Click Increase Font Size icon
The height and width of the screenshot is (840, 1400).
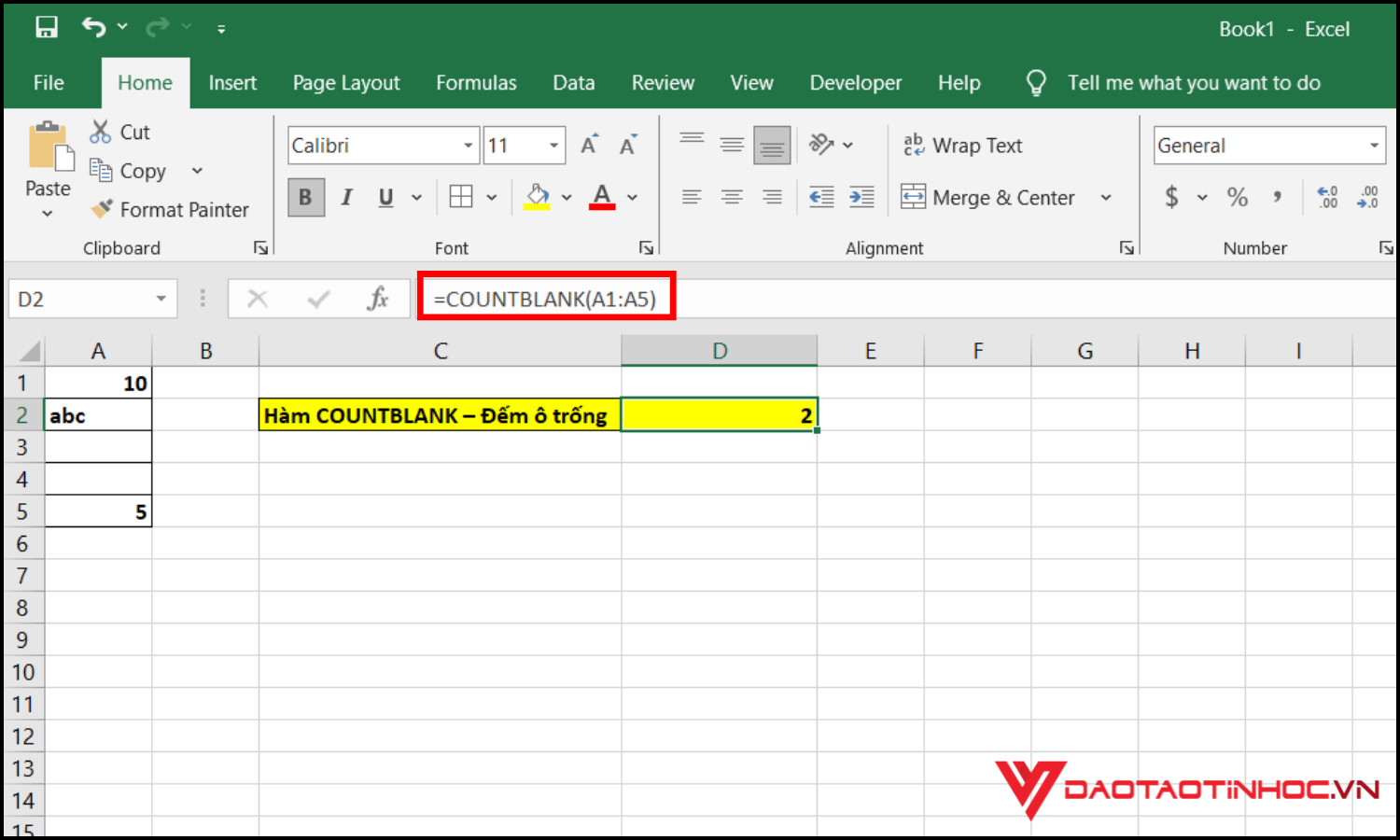589,146
